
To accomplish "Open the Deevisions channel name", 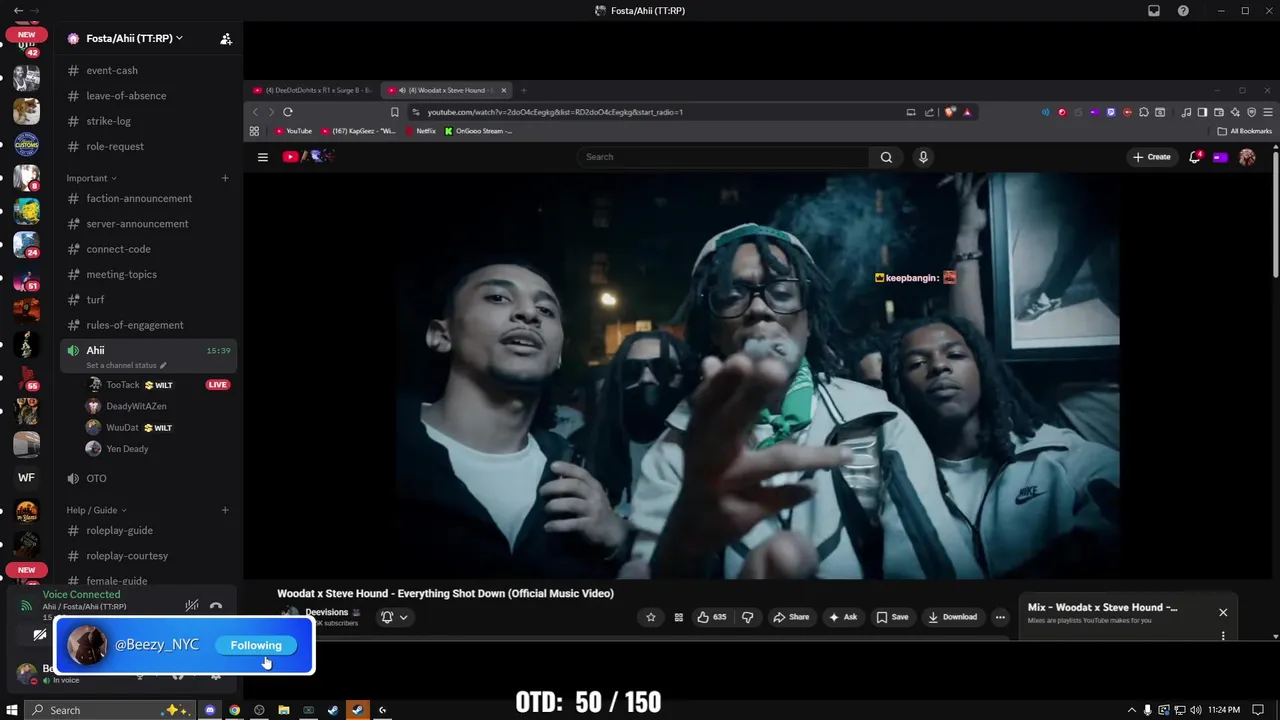I will pyautogui.click(x=327, y=612).
